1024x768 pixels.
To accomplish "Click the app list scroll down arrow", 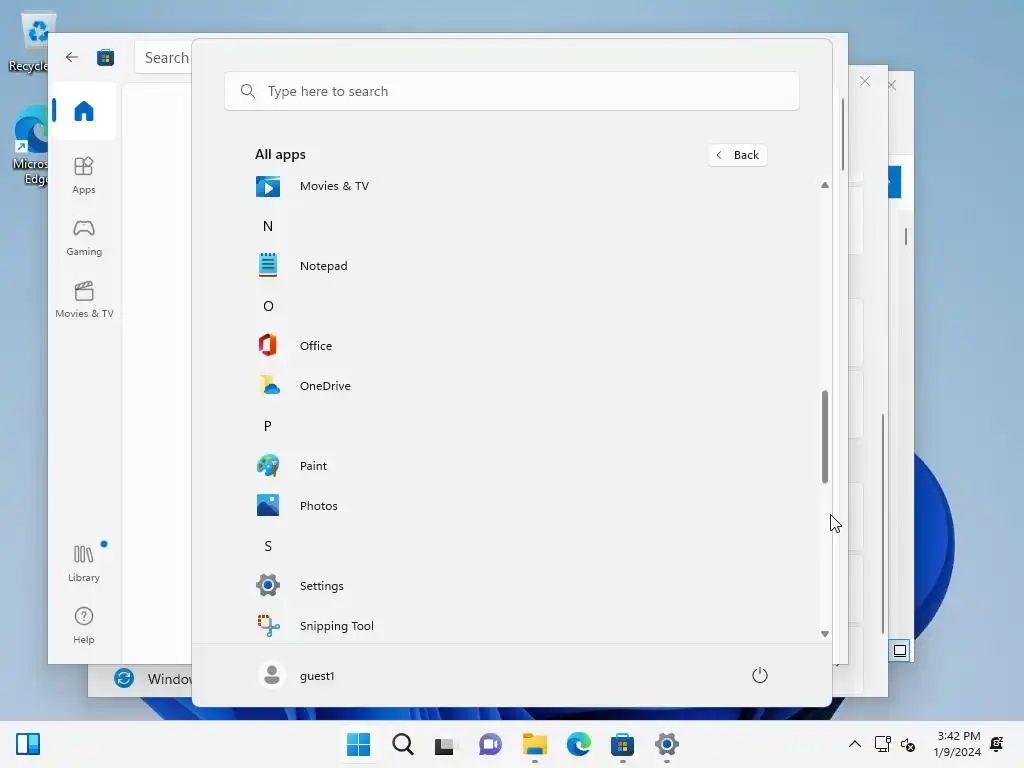I will 825,634.
